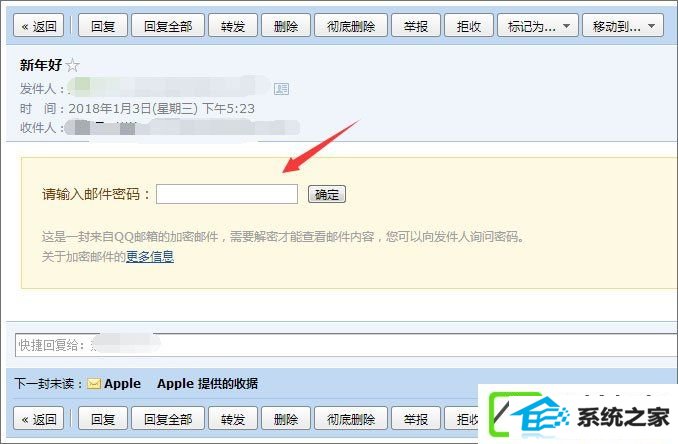Open the sender contact card icon

point(281,89)
